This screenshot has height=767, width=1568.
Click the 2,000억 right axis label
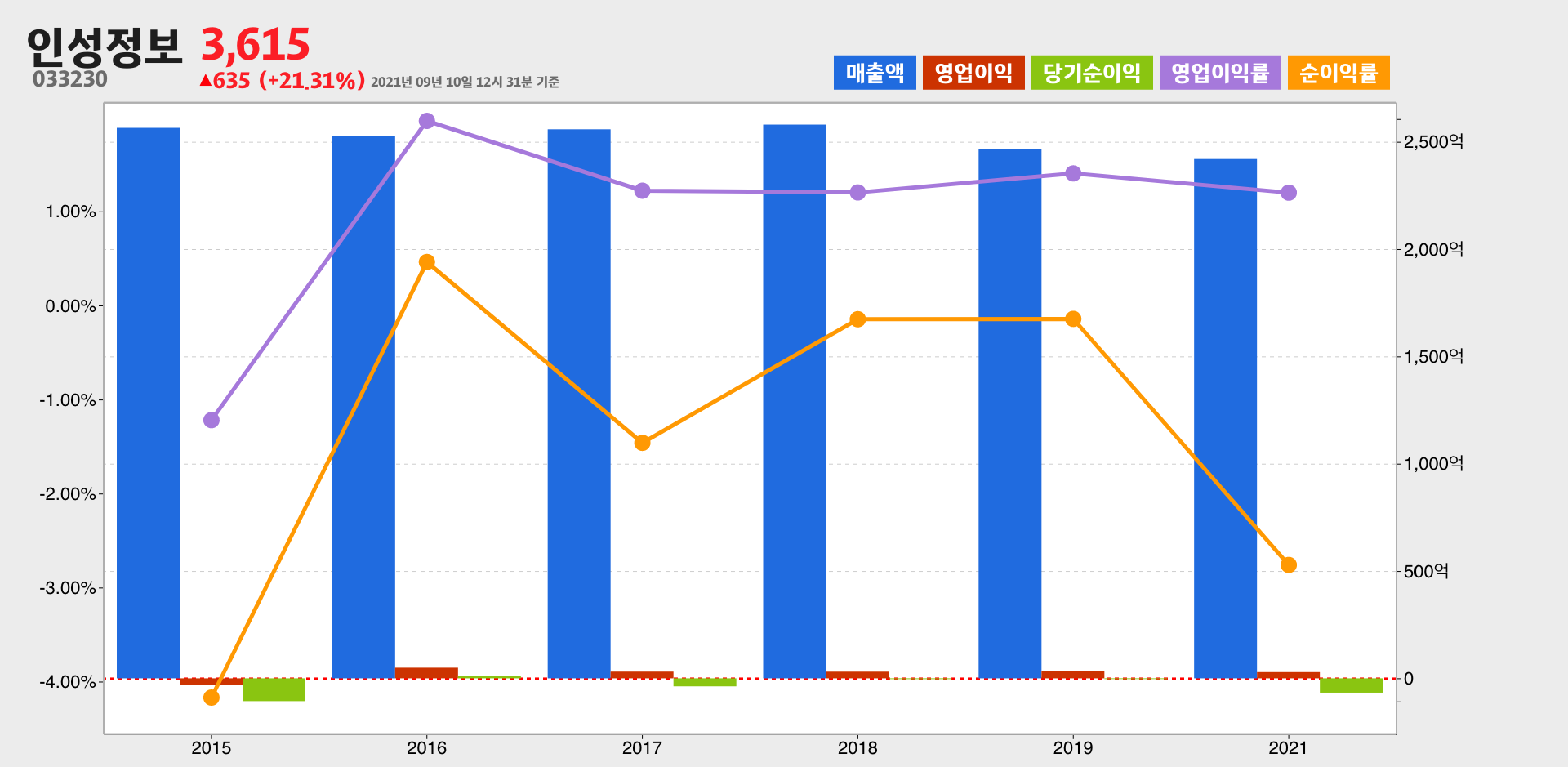[x=1433, y=250]
